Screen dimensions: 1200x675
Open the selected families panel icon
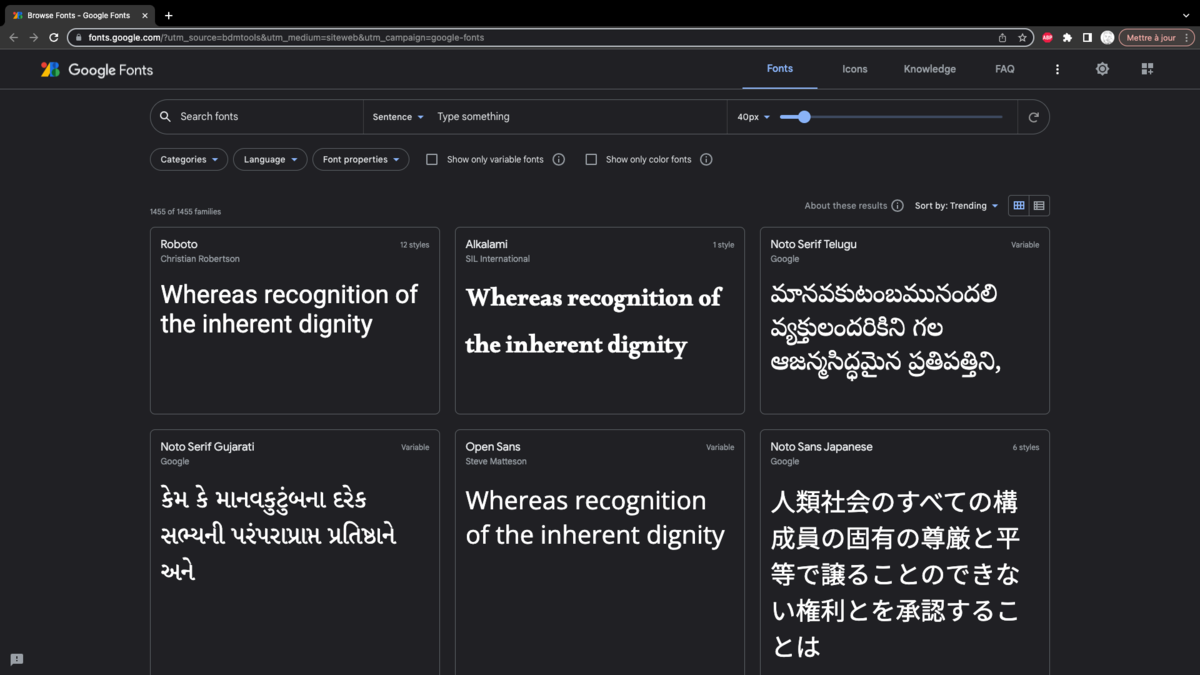pos(1147,69)
